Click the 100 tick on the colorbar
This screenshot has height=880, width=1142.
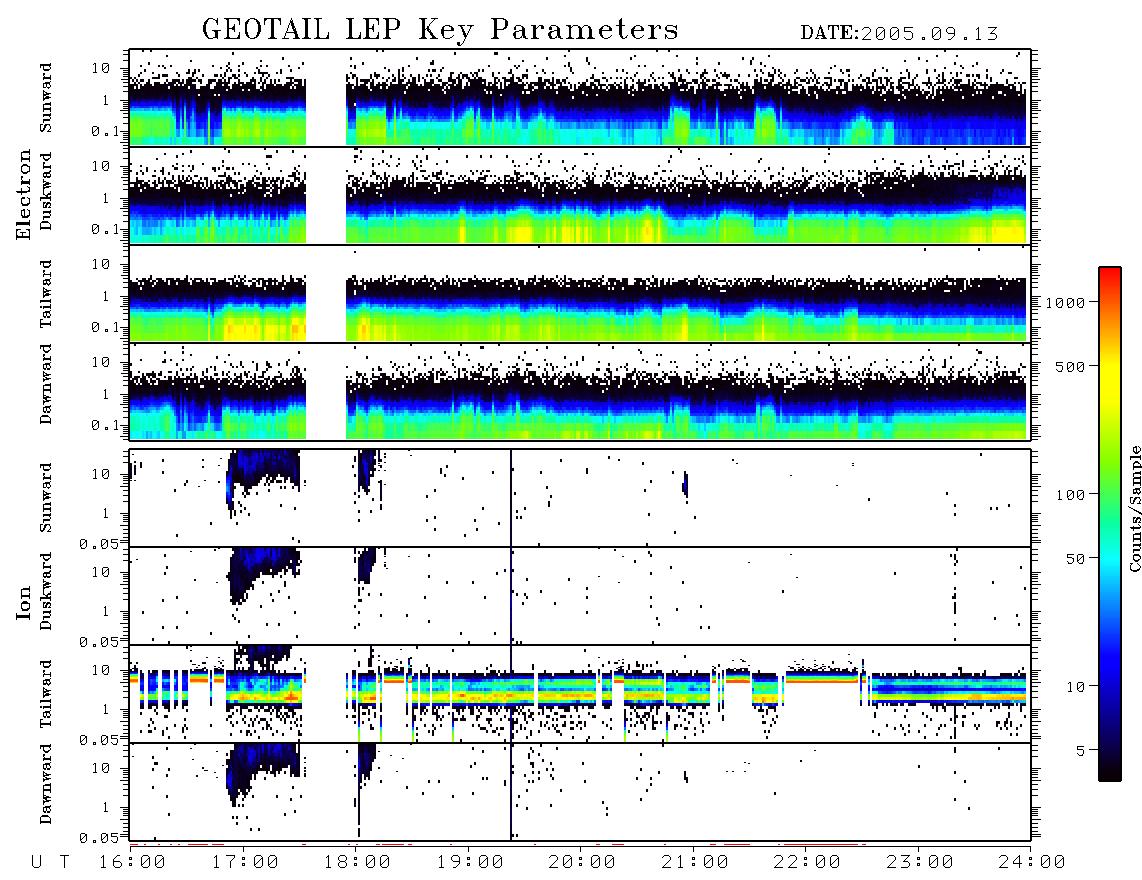pos(1071,495)
